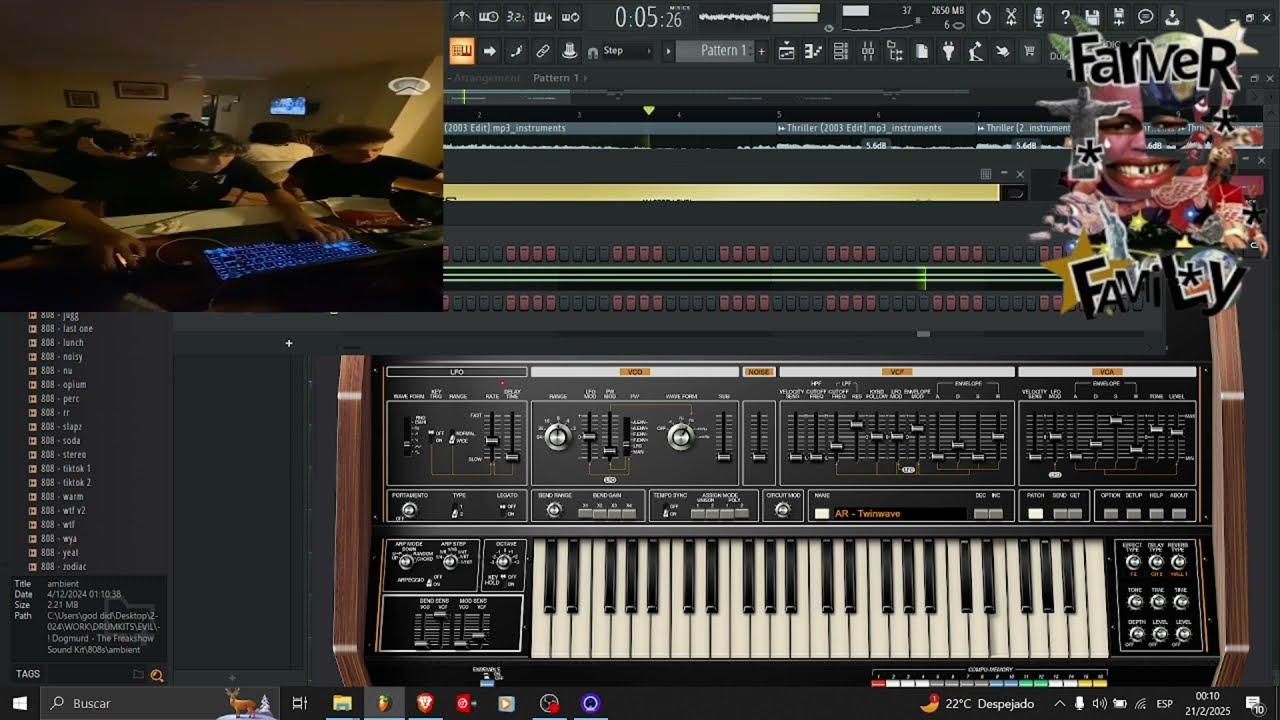
Task: Open FL Studio from the Windows taskbar
Action: (384, 703)
